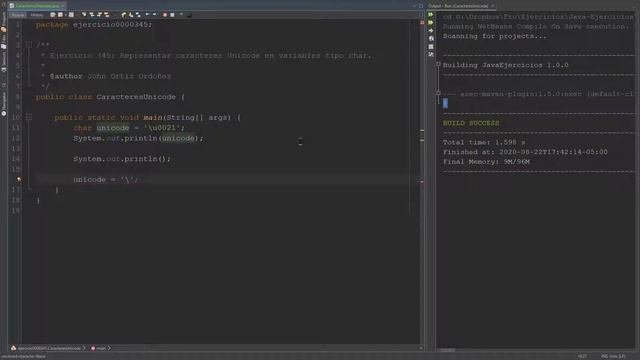
Task: Click the error marker on line 16 gutter
Action: tap(18, 179)
